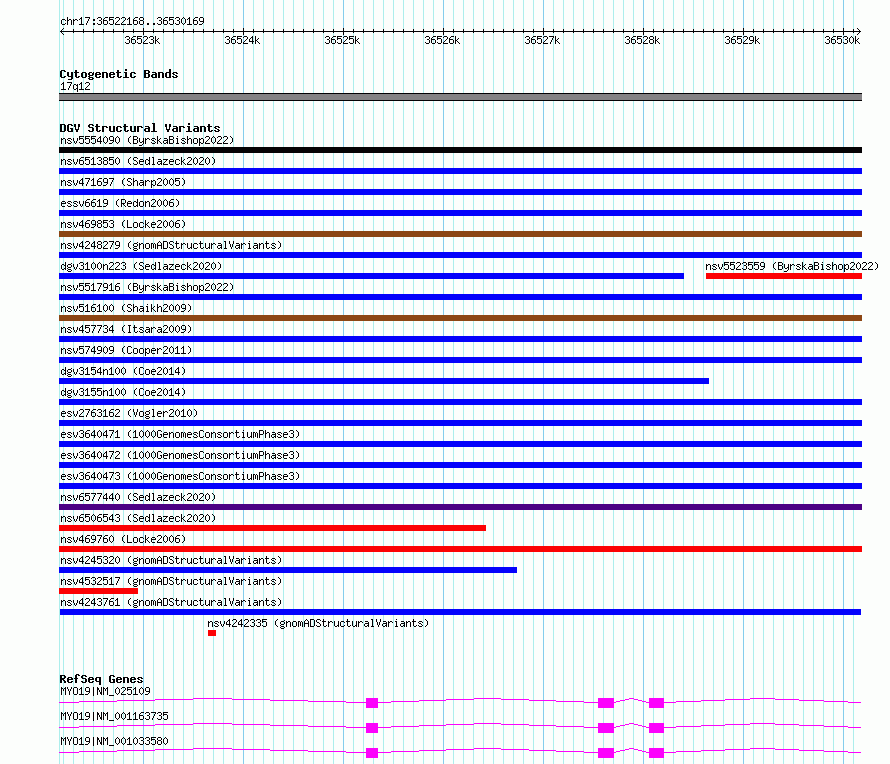
Task: Click the Cytogenetic Bands track title
Action: (x=119, y=74)
